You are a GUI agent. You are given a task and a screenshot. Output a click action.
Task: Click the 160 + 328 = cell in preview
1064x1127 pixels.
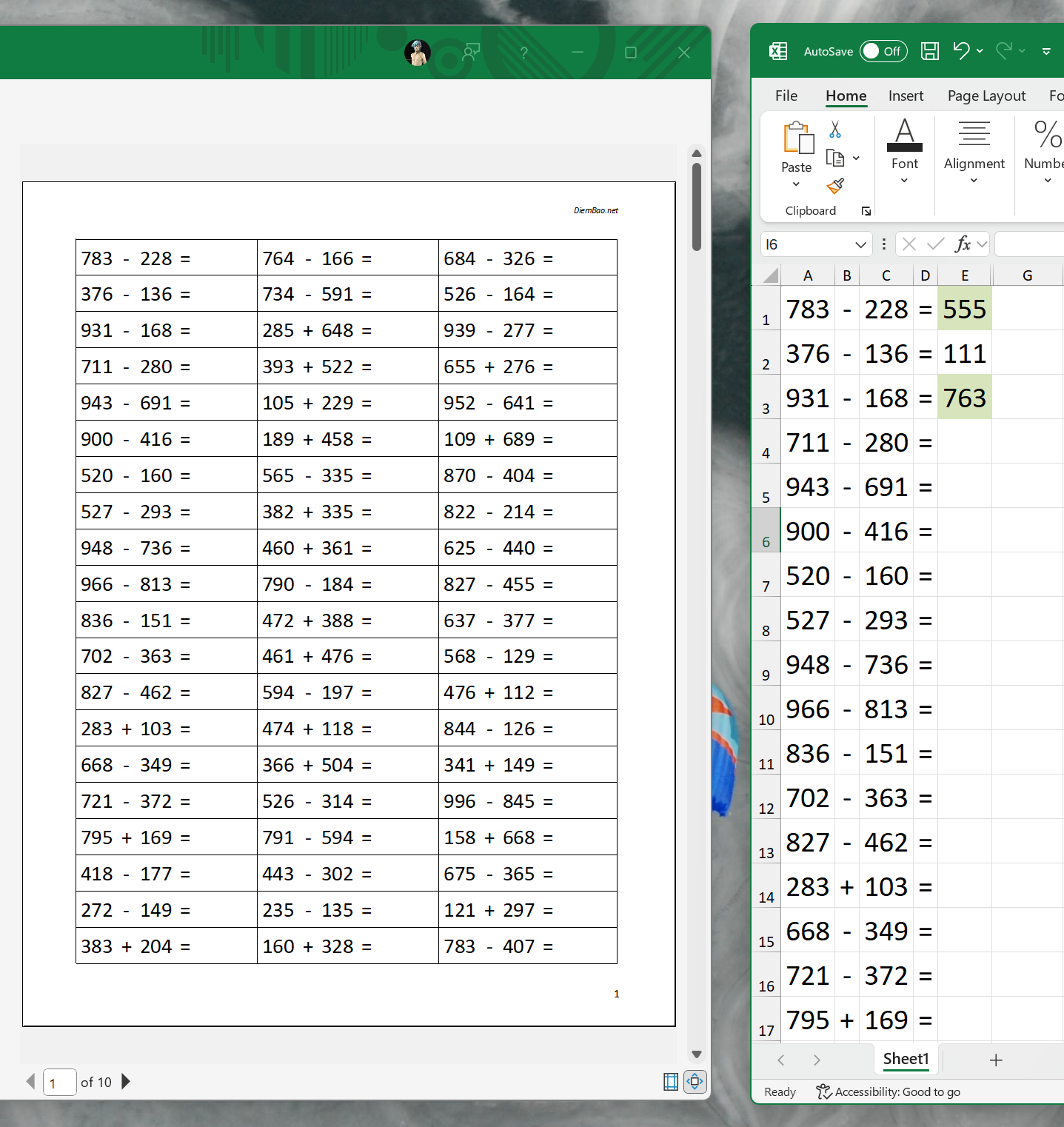pos(348,946)
